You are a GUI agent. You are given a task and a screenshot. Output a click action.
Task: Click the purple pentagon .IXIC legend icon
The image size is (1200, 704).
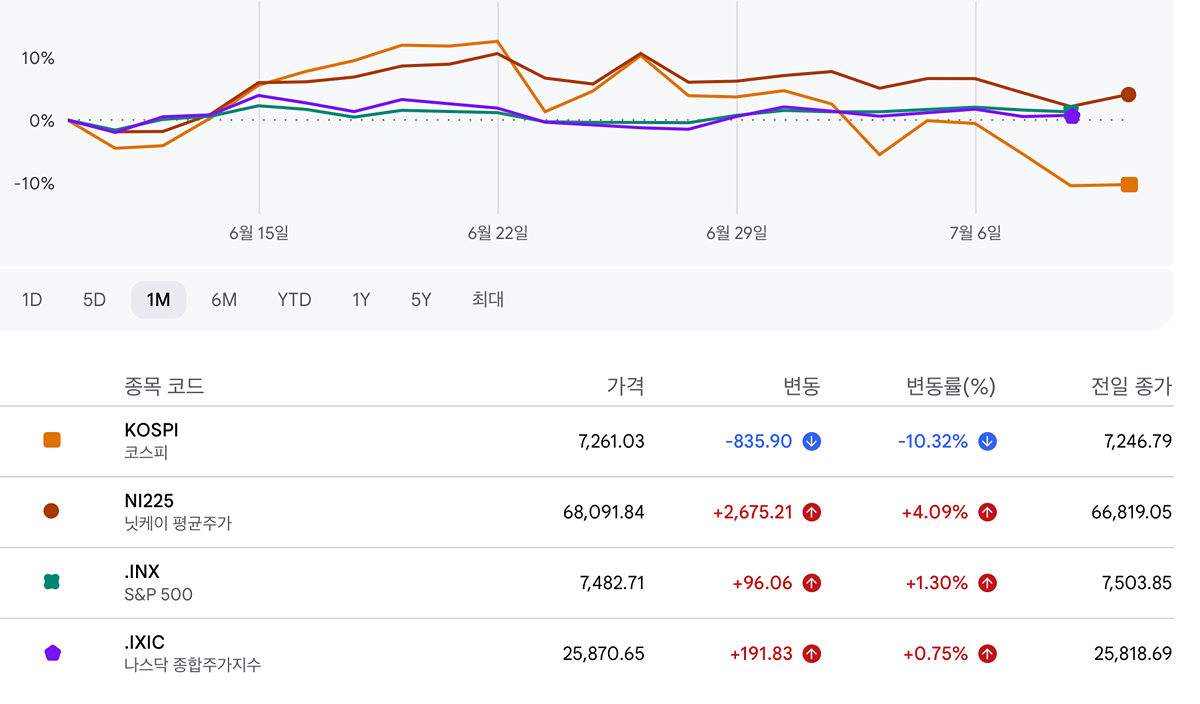pyautogui.click(x=52, y=653)
